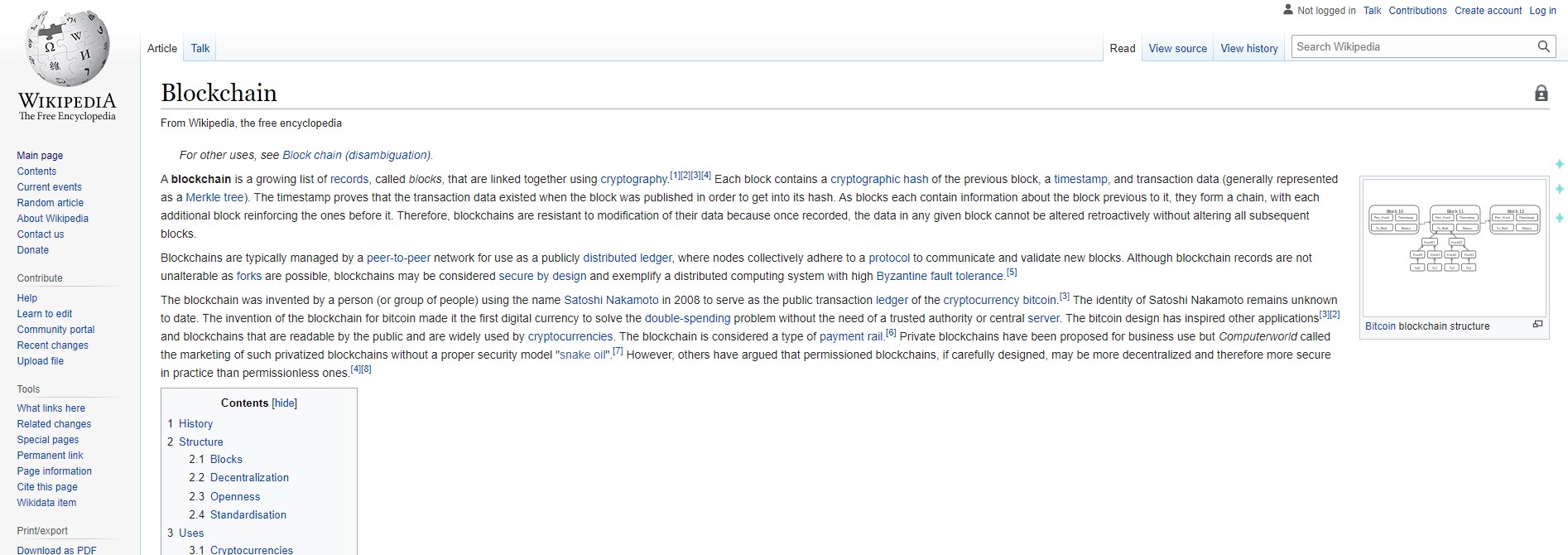Follow the "snake oil" link
Image resolution: width=1568 pixels, height=555 pixels.
coord(582,355)
